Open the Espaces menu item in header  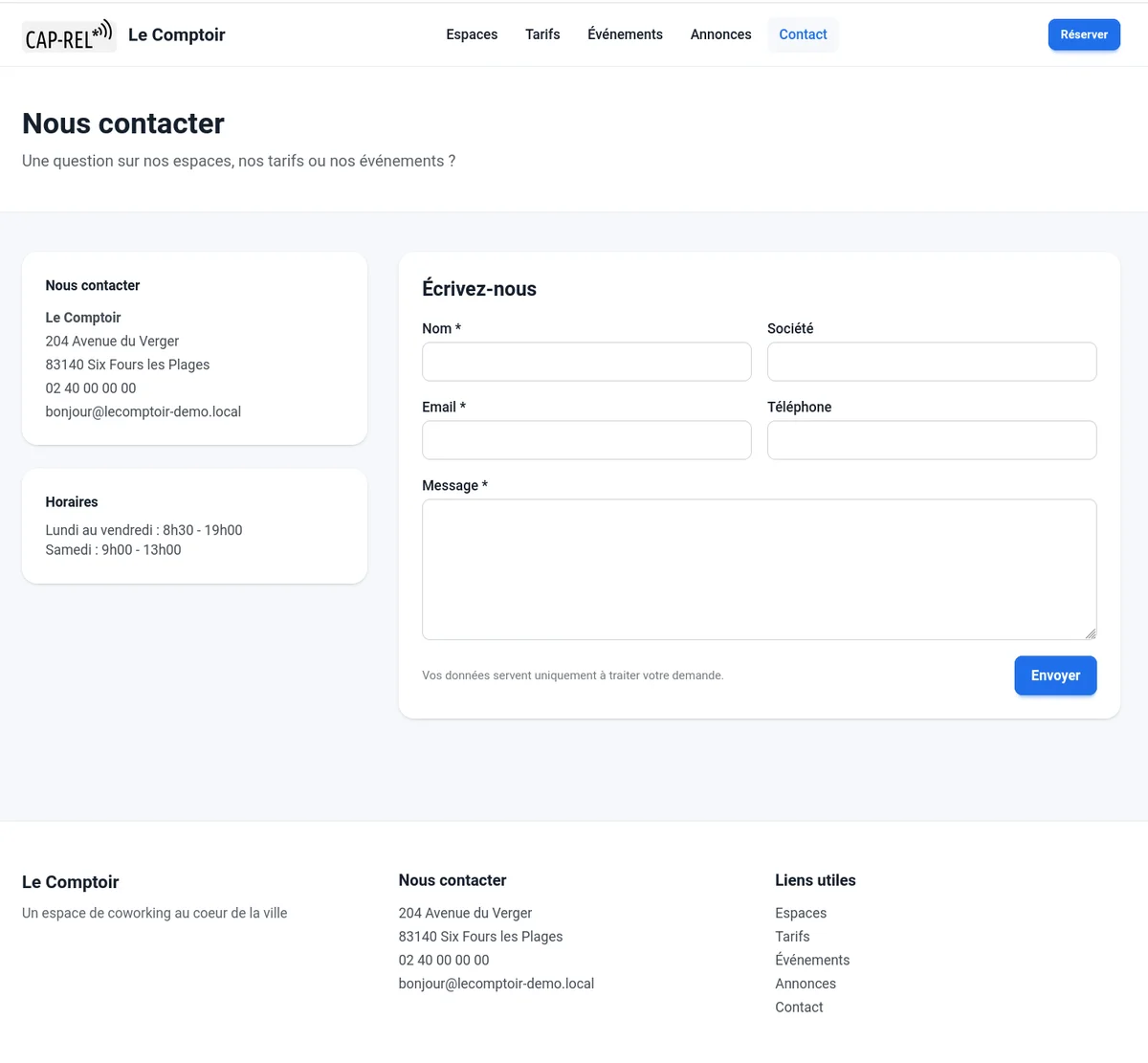click(x=472, y=34)
